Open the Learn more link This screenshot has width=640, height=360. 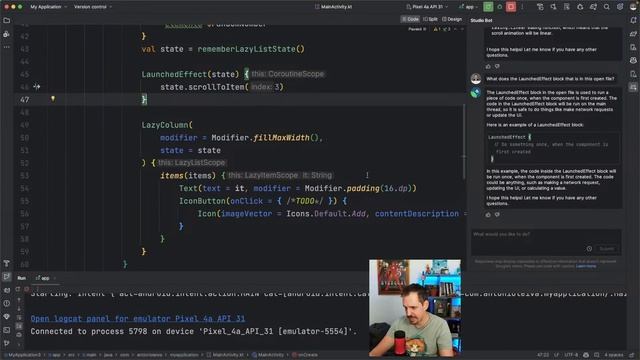point(586,266)
